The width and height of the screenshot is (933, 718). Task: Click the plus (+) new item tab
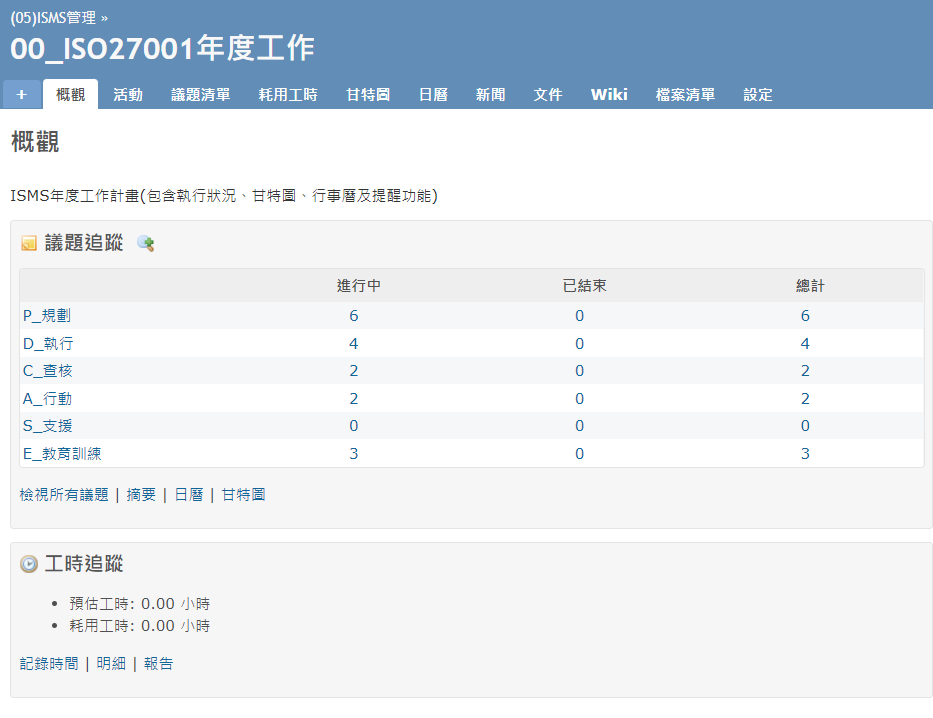pyautogui.click(x=21, y=94)
